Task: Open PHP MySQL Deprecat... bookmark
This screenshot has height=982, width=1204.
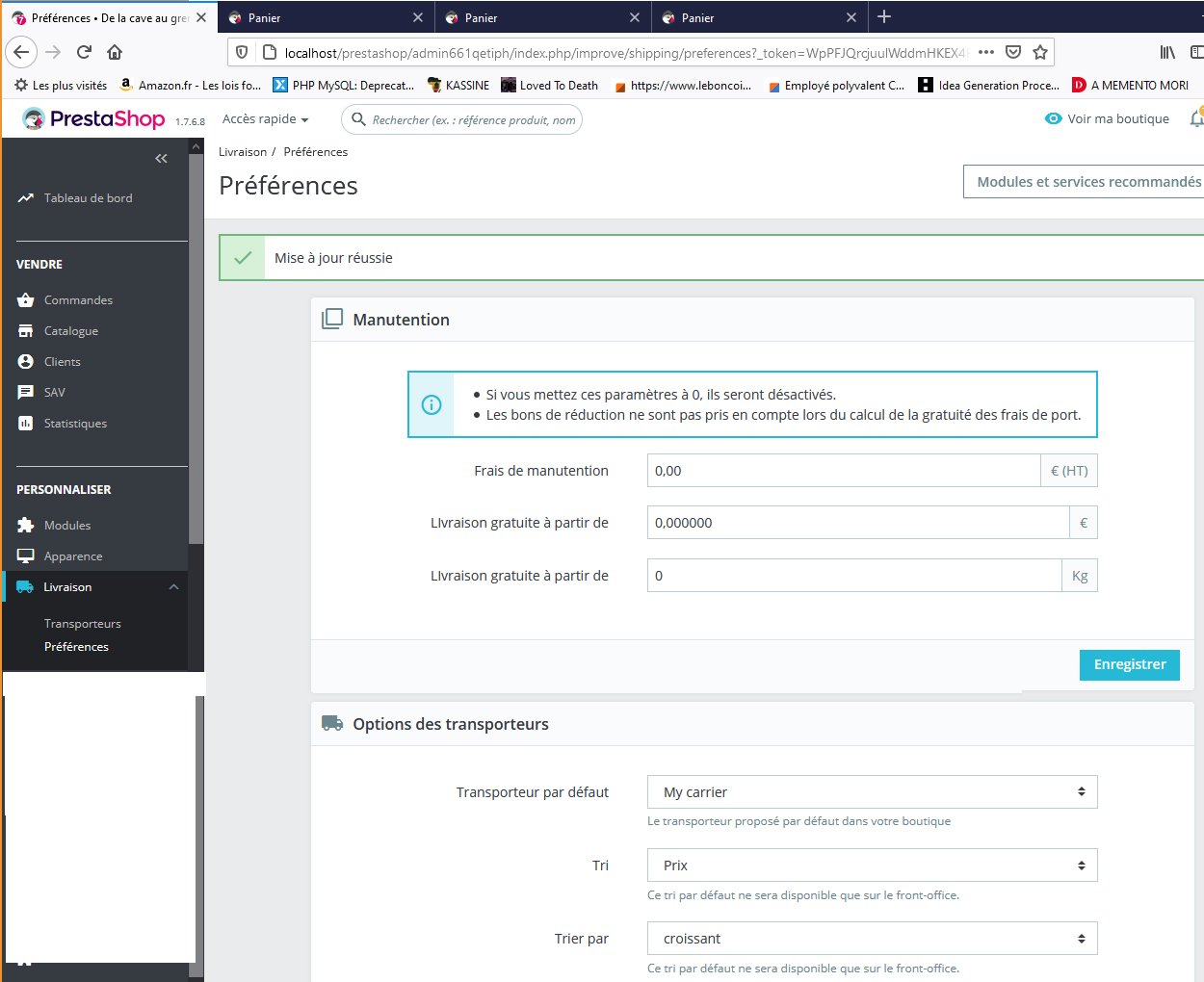Action: coord(344,85)
